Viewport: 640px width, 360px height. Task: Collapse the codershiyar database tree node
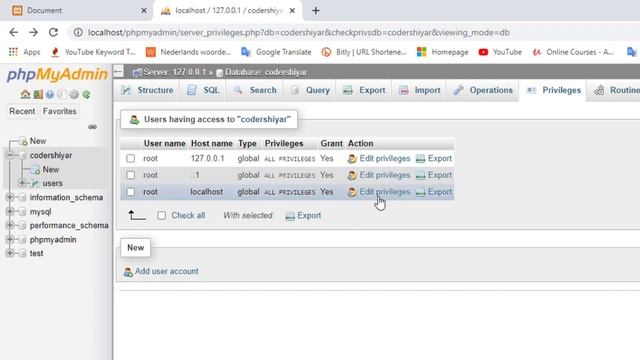pos(10,155)
